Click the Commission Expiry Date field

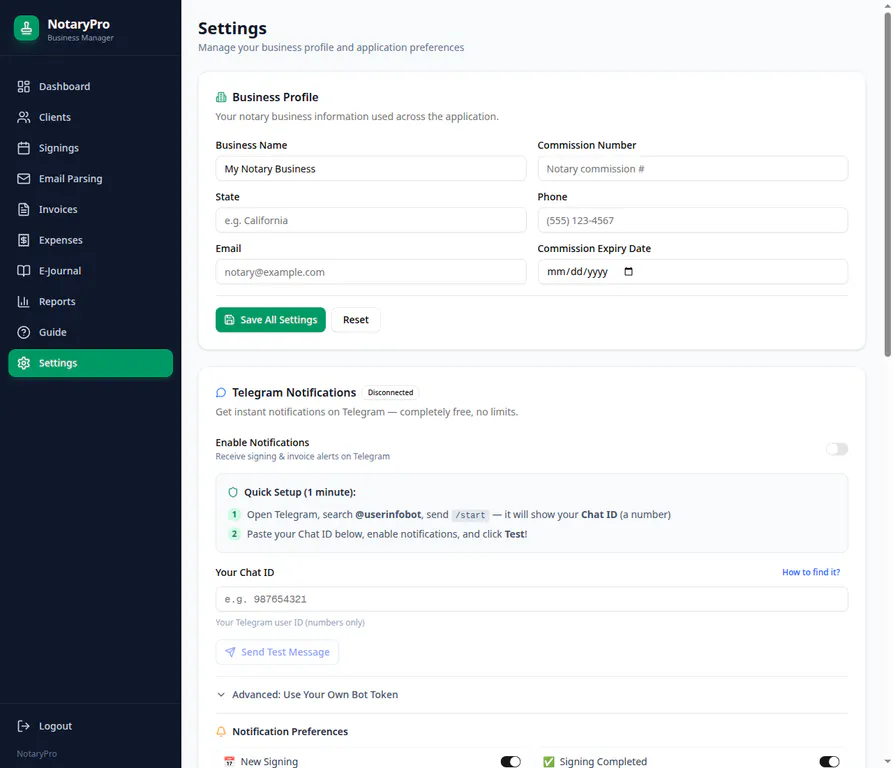693,272
